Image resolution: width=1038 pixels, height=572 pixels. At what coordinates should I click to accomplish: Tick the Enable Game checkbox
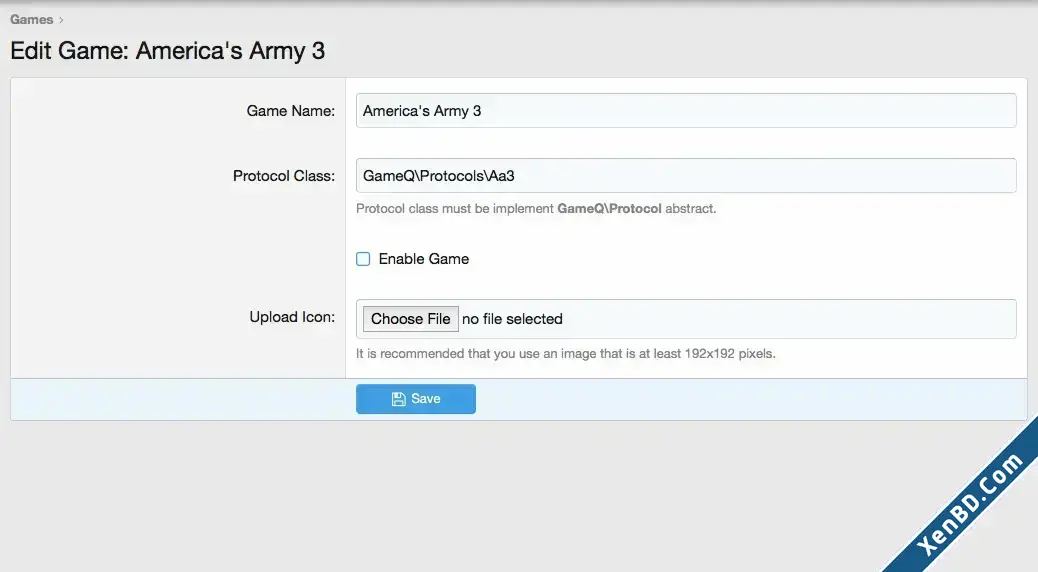pyautogui.click(x=363, y=259)
